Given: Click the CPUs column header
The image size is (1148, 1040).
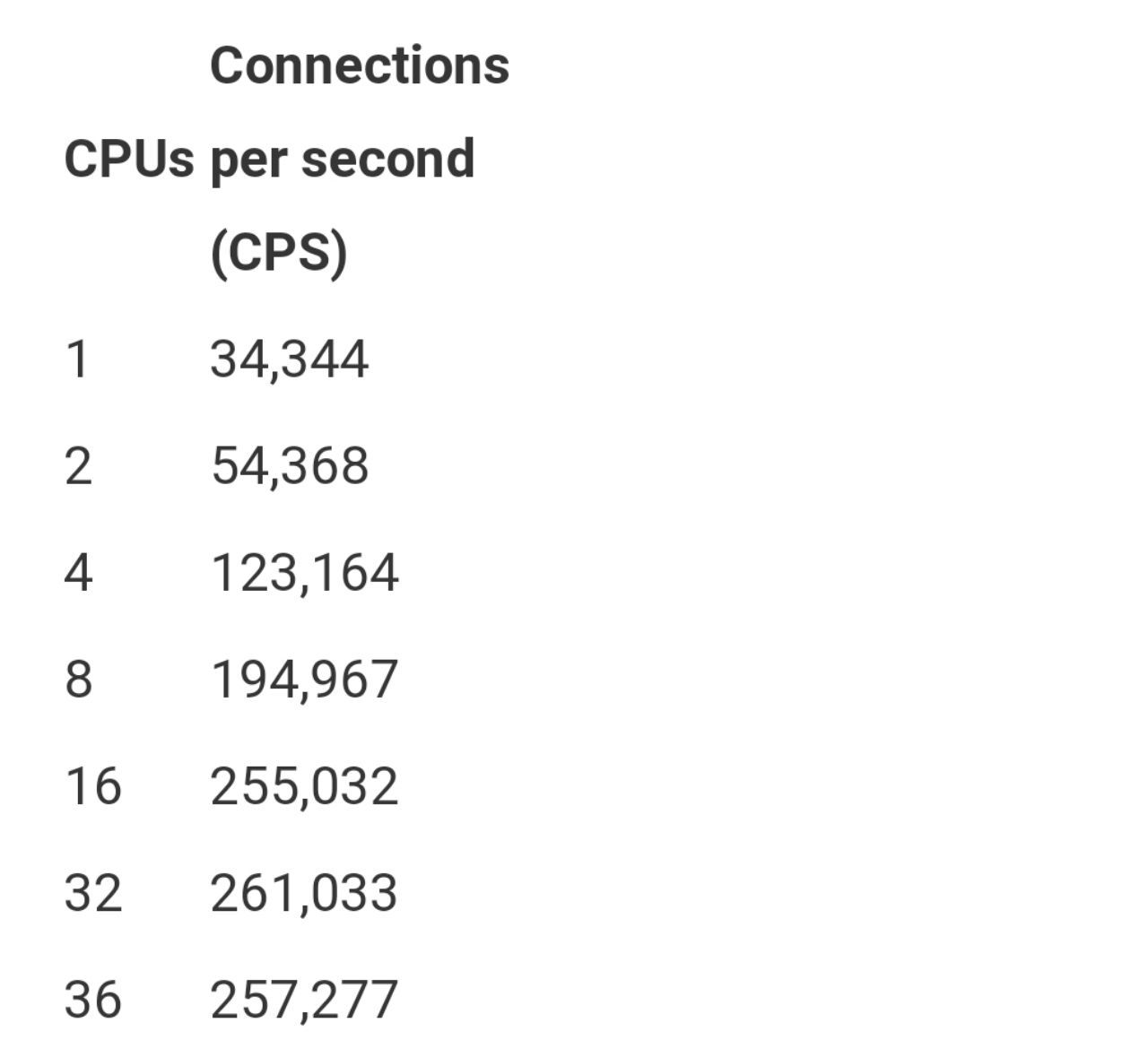Looking at the screenshot, I should click(129, 160).
